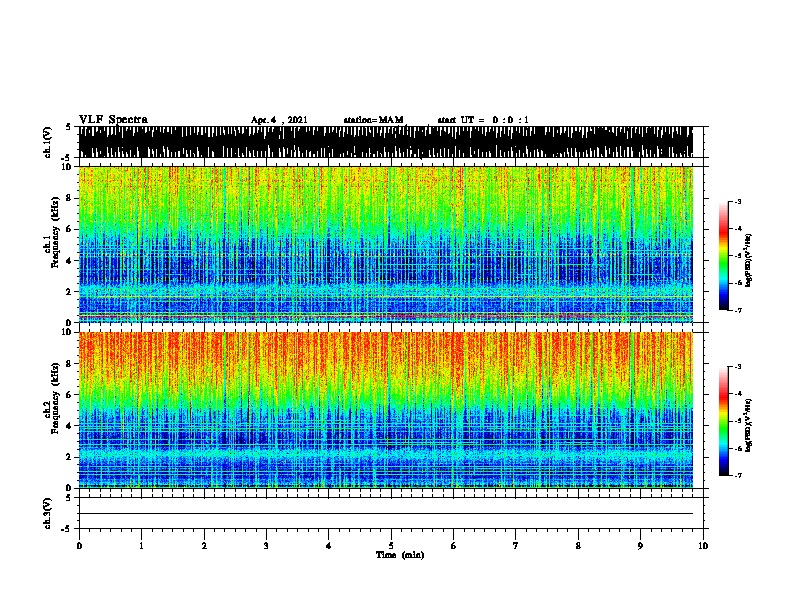Click the date "Apr. 4, 2021" in header

279,120
